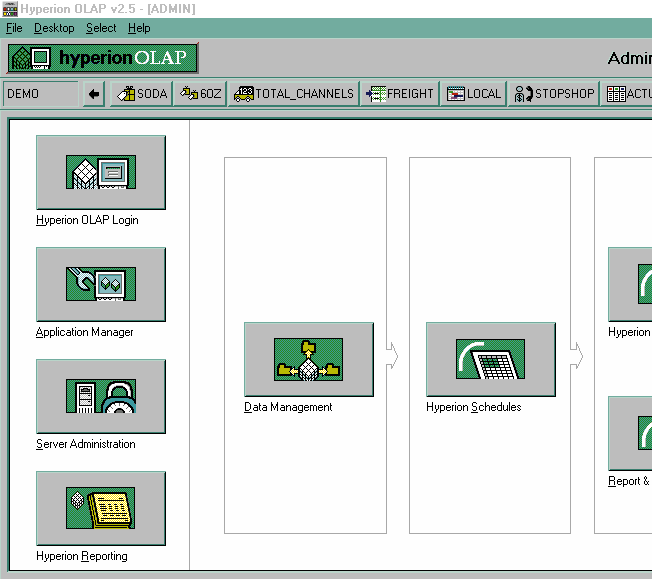Image resolution: width=652 pixels, height=579 pixels.
Task: Click the Hyperion Schedules label
Action: tap(474, 407)
